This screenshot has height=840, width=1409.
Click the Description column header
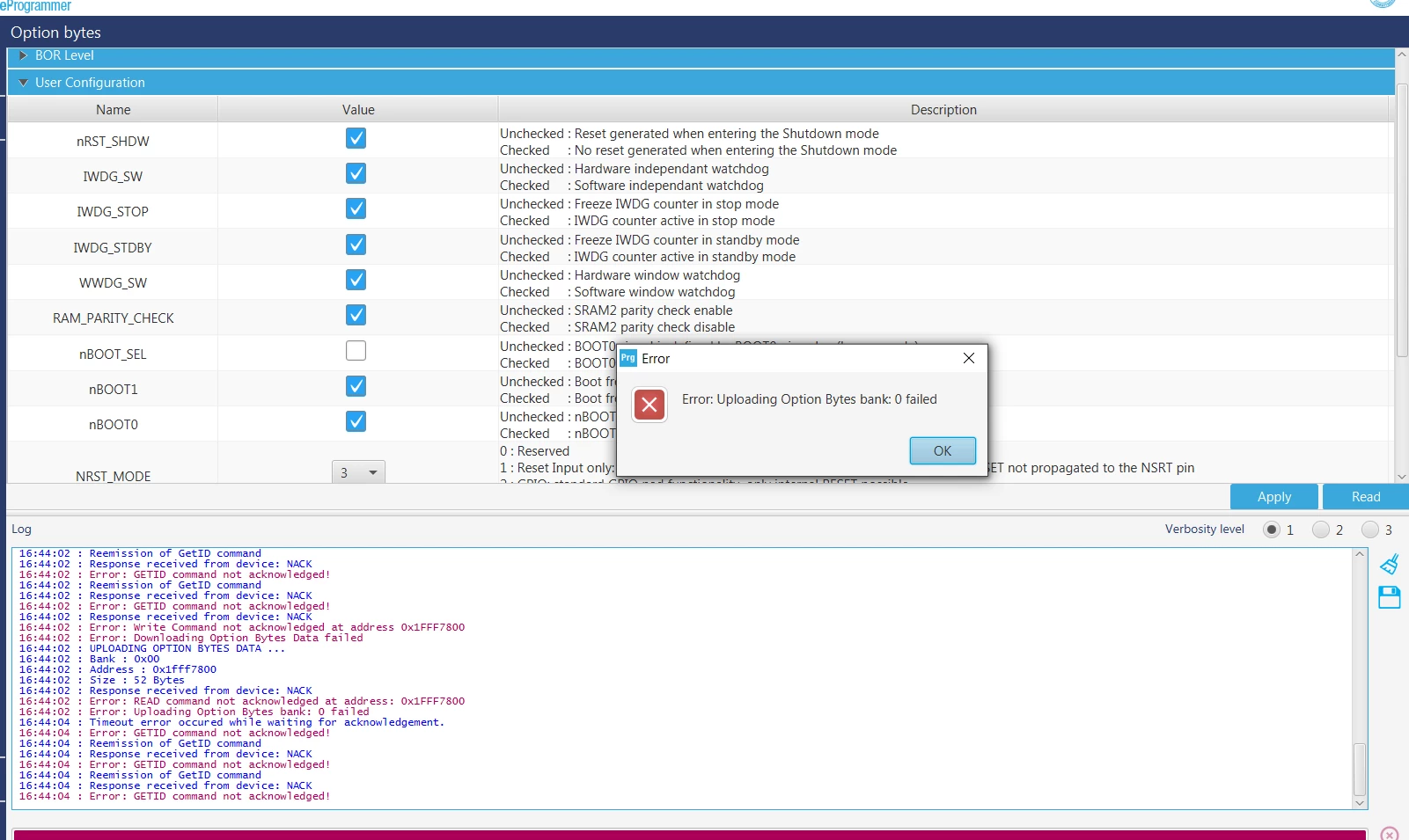coord(943,110)
